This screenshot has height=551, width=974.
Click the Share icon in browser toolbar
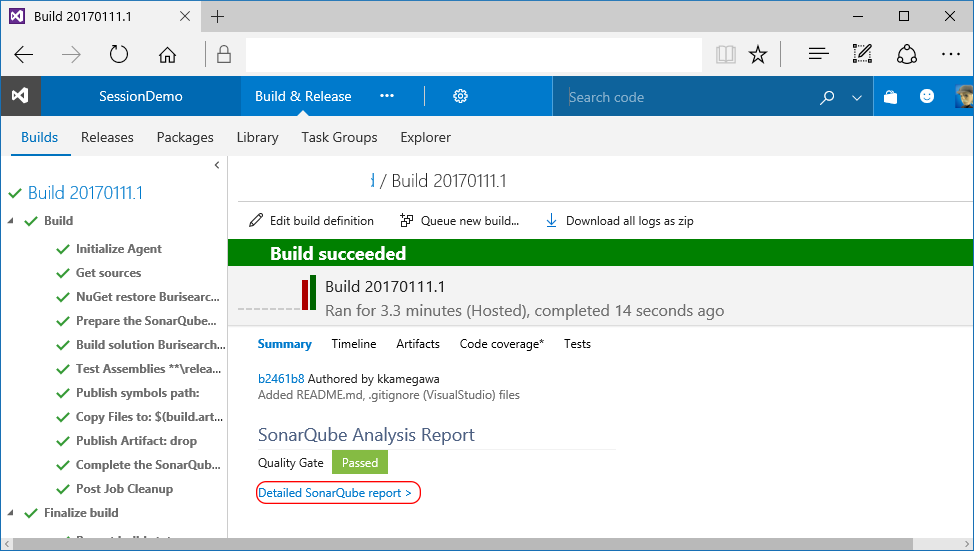[907, 54]
